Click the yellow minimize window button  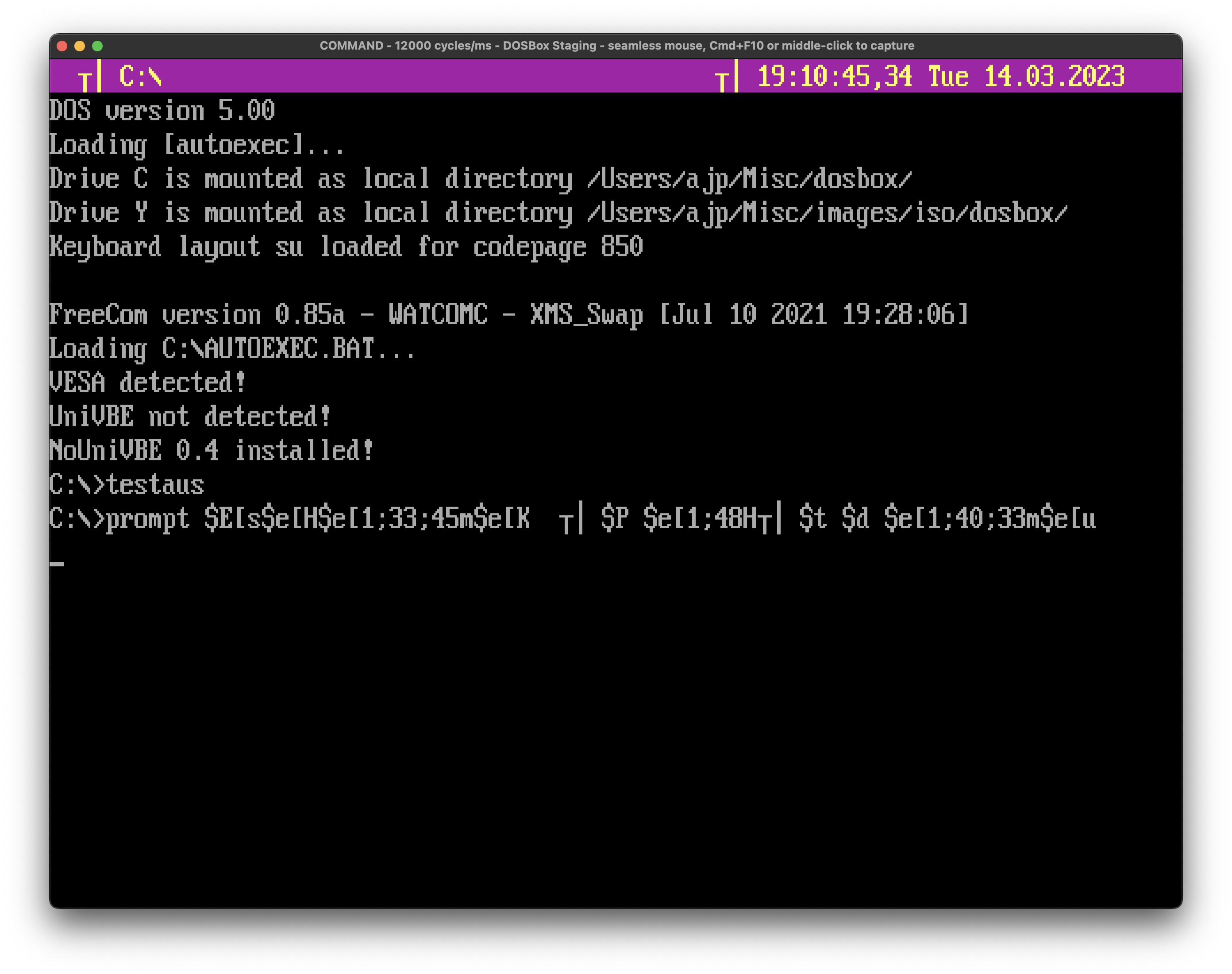coord(80,46)
